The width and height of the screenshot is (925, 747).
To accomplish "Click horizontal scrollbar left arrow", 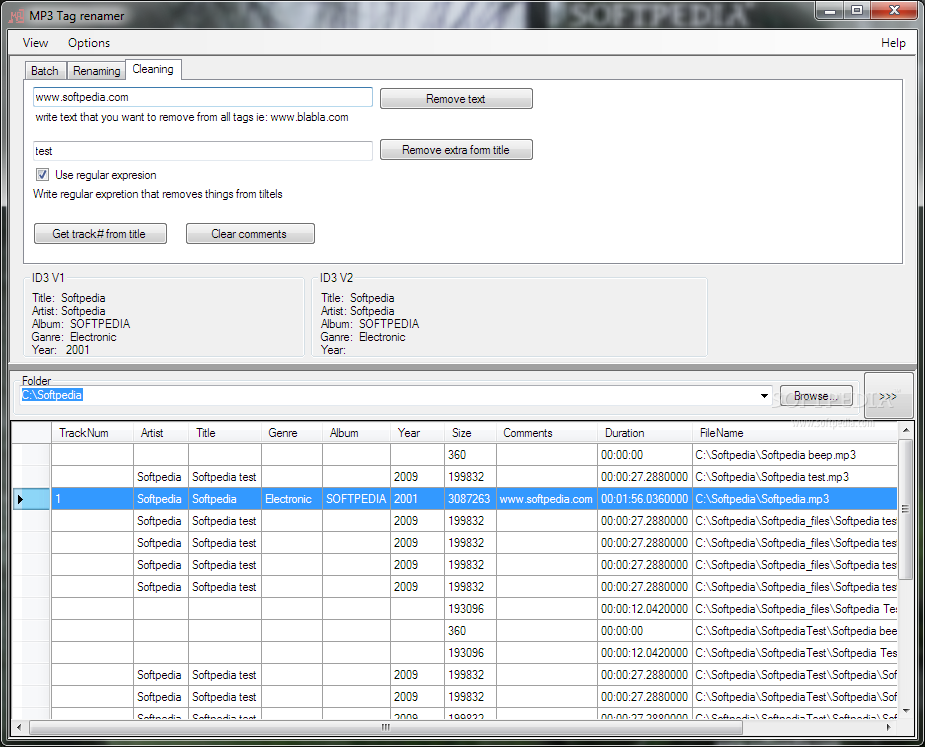I will click(19, 728).
